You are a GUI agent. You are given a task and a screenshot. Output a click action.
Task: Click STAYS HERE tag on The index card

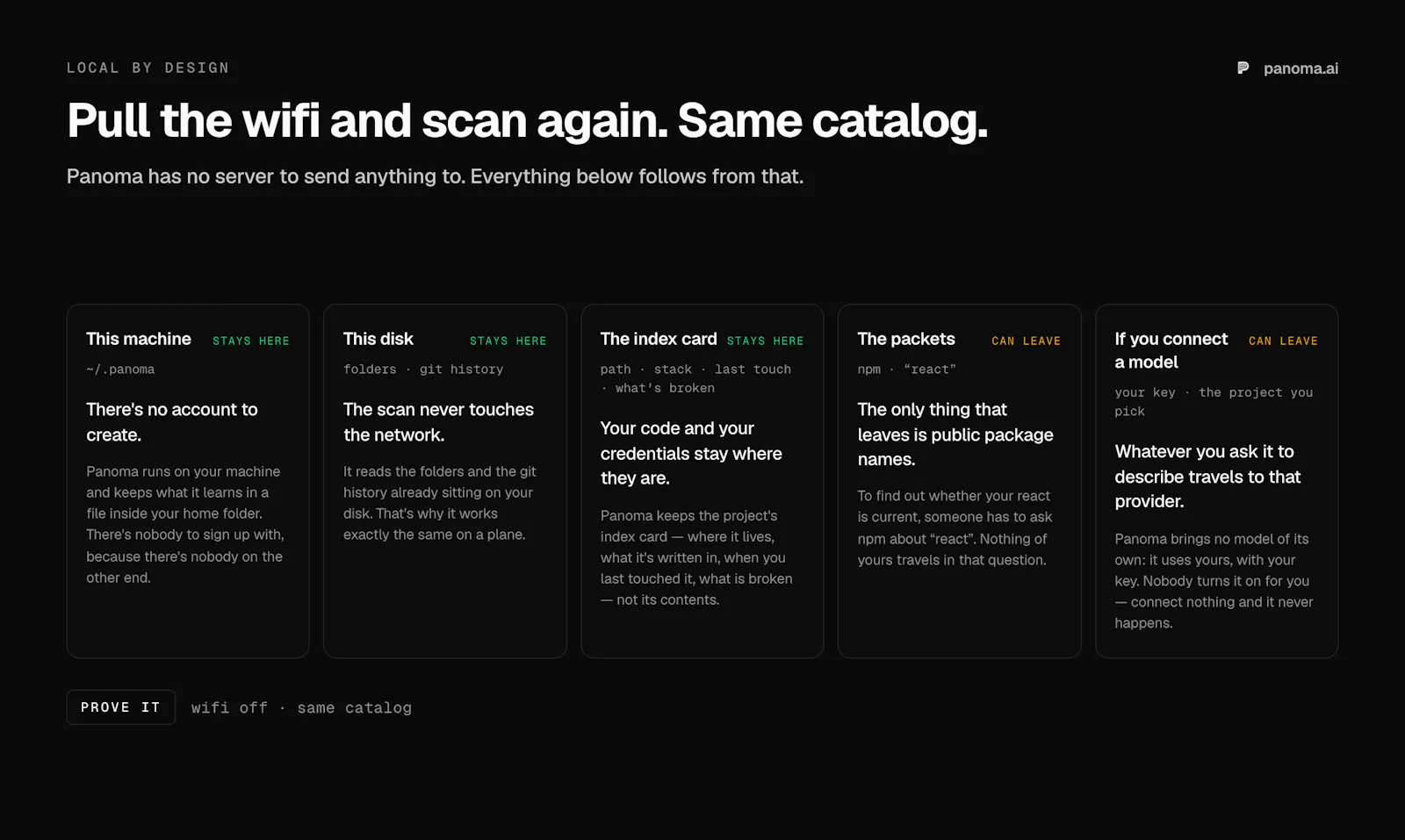766,341
